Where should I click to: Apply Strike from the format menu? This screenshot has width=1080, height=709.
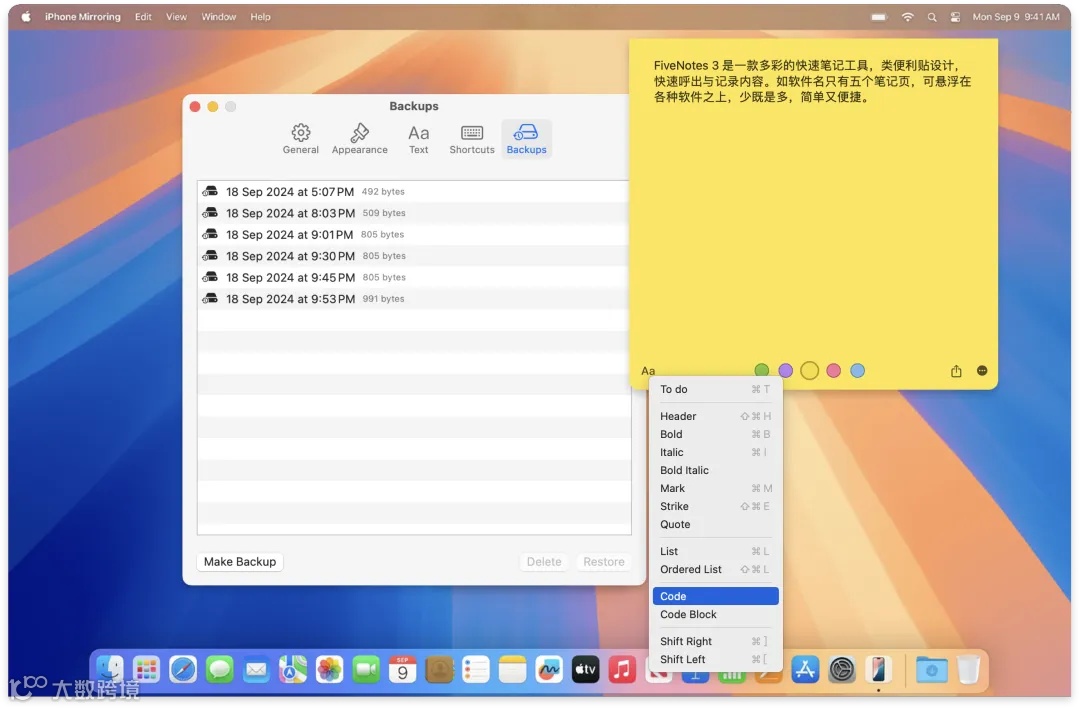coord(715,506)
